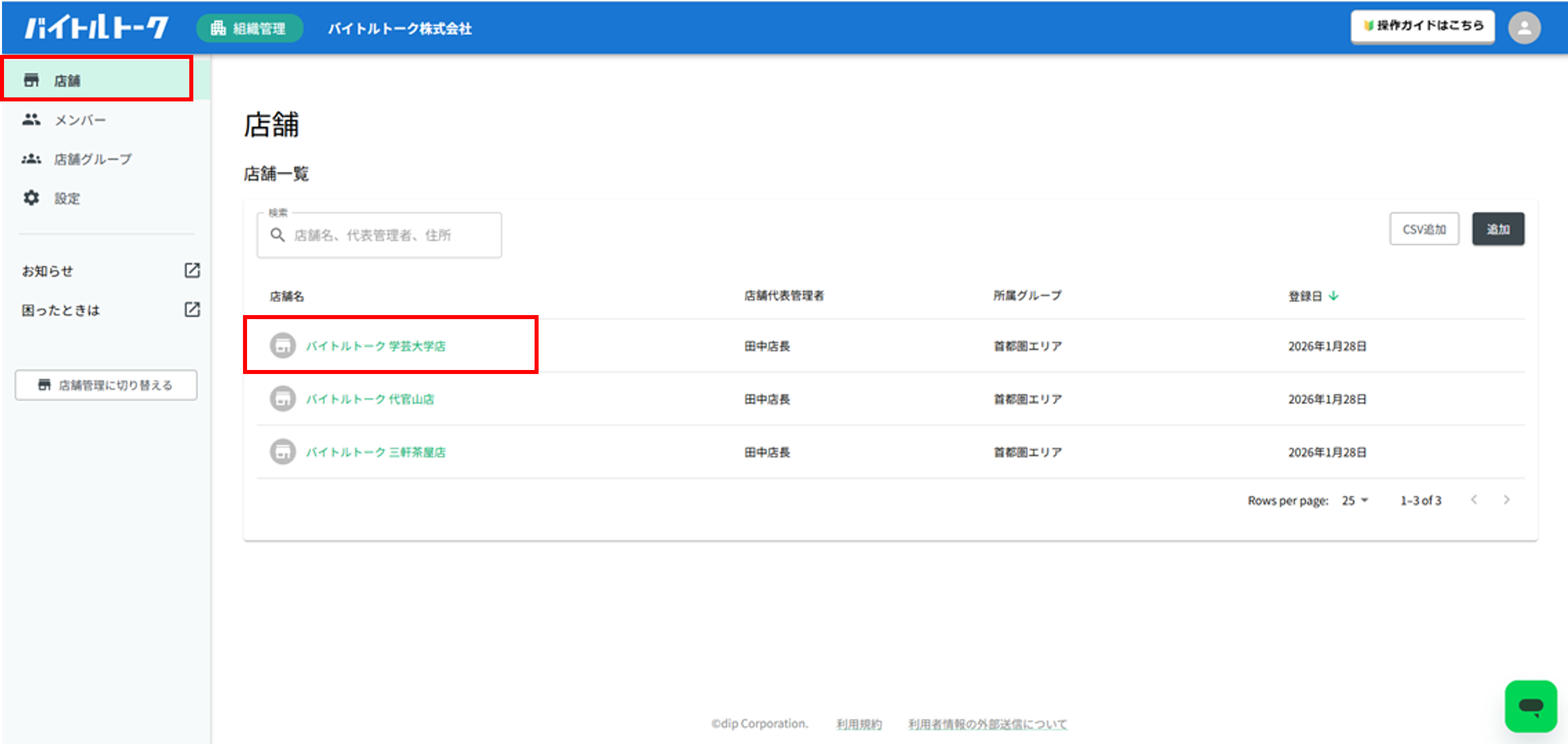Go to previous page arrow
1568x744 pixels.
pos(1474,500)
